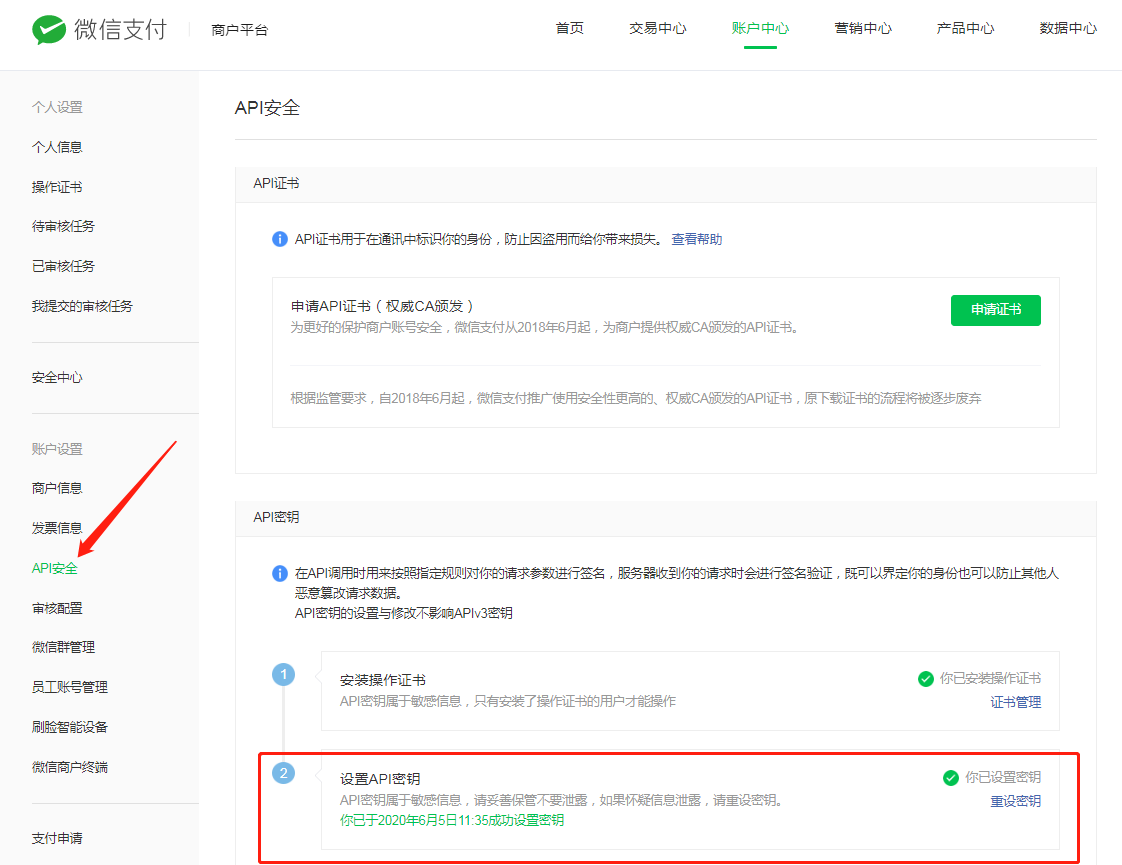The width and height of the screenshot is (1122, 865).
Task: Open the 交易中心 top navigation tab
Action: coord(658,28)
